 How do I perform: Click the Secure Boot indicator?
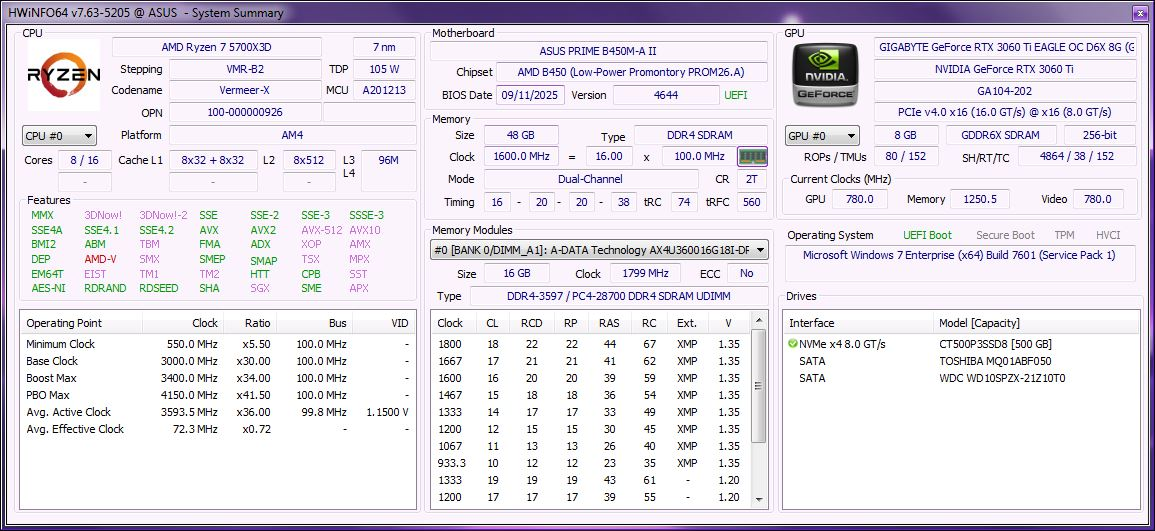[x=1005, y=236]
